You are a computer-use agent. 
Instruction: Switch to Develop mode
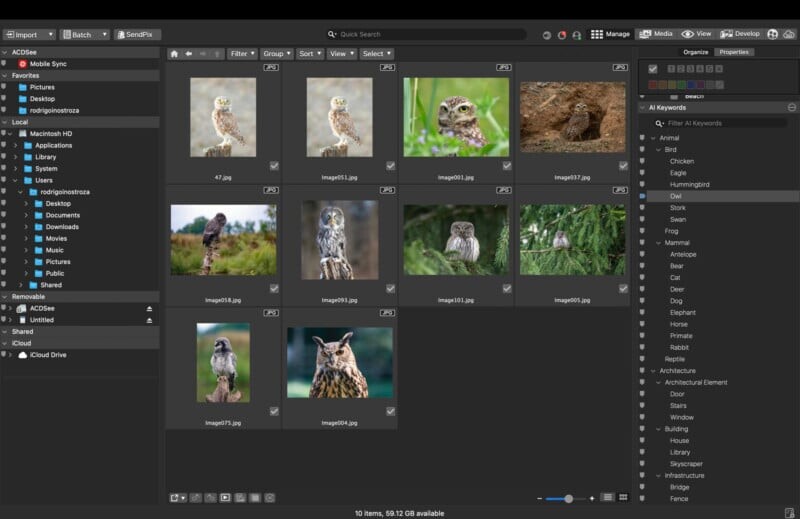coord(741,34)
